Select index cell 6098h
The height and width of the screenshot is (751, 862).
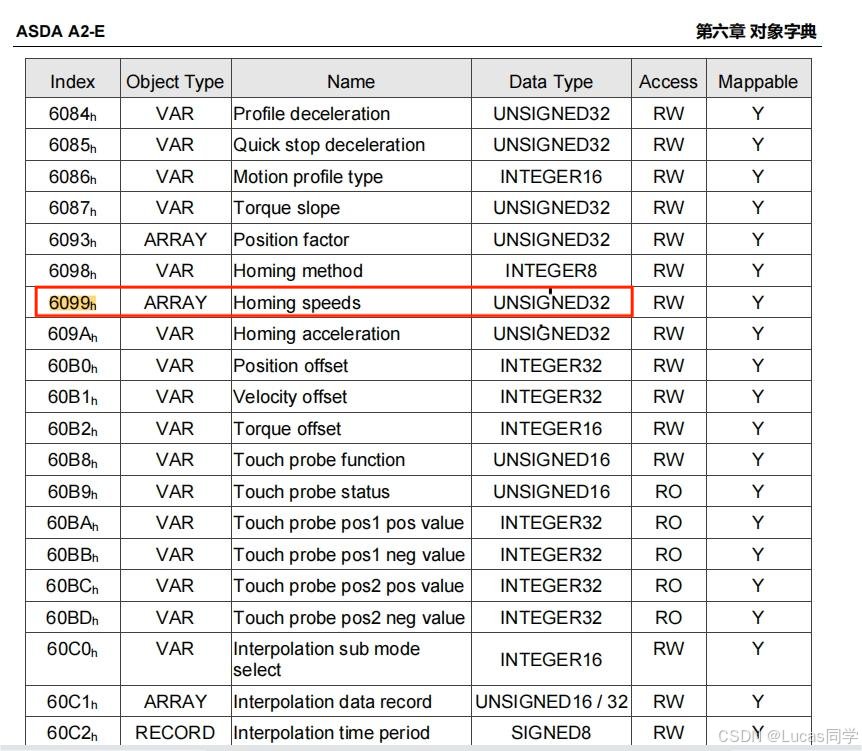pyautogui.click(x=73, y=271)
